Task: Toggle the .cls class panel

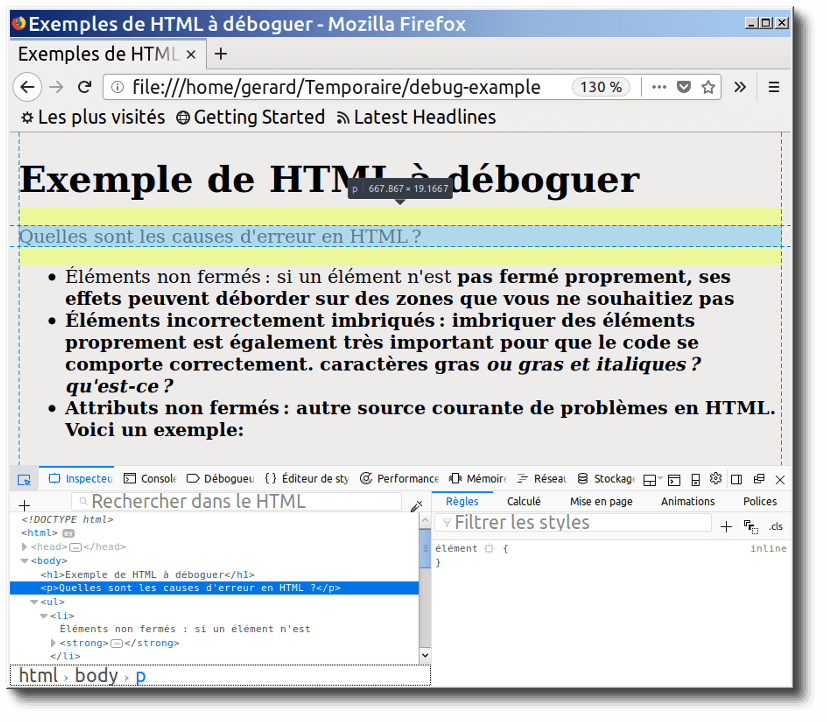Action: [775, 526]
